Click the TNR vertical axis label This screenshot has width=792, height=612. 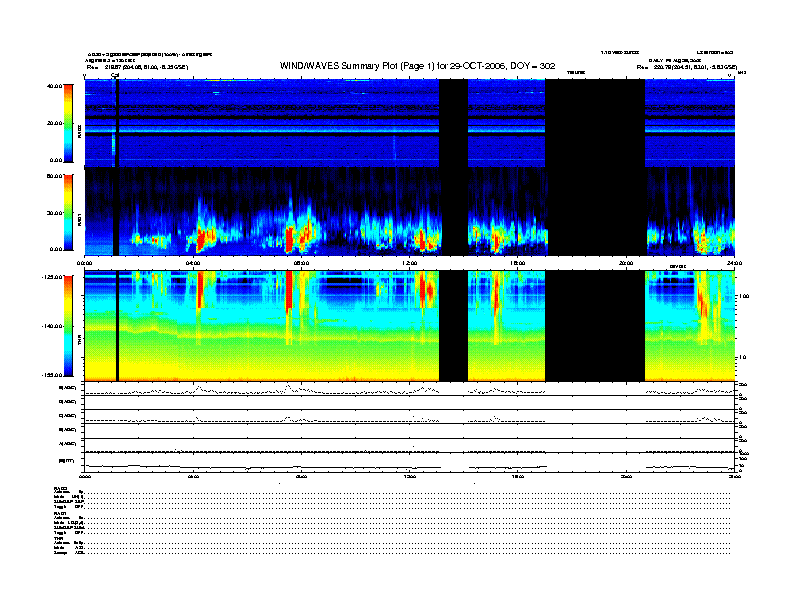79,341
